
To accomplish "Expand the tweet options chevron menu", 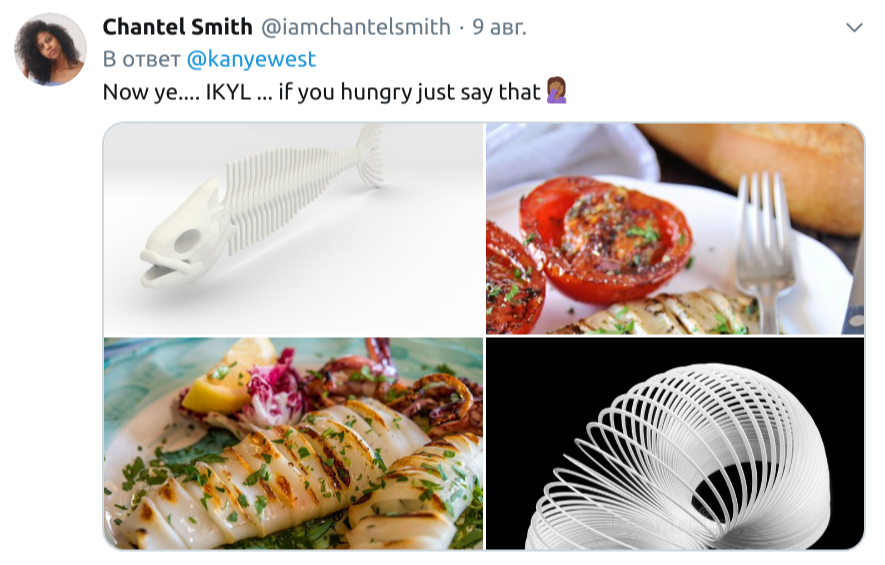I will click(x=854, y=27).
